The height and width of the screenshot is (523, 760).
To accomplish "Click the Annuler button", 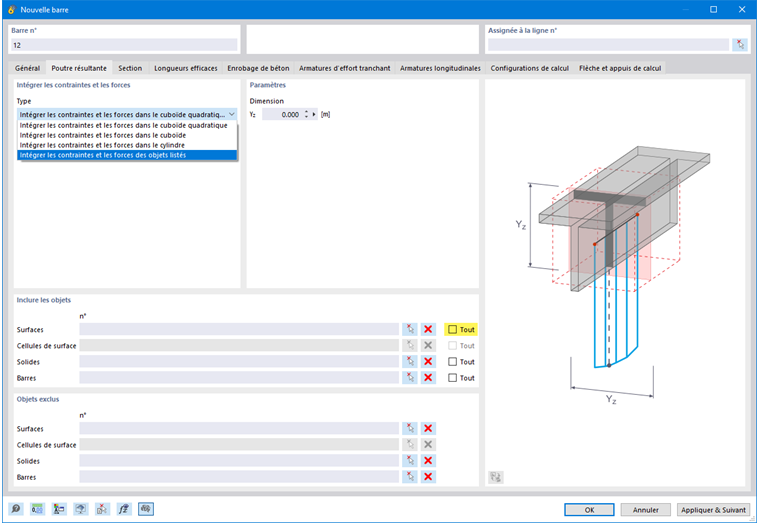I will pyautogui.click(x=646, y=510).
